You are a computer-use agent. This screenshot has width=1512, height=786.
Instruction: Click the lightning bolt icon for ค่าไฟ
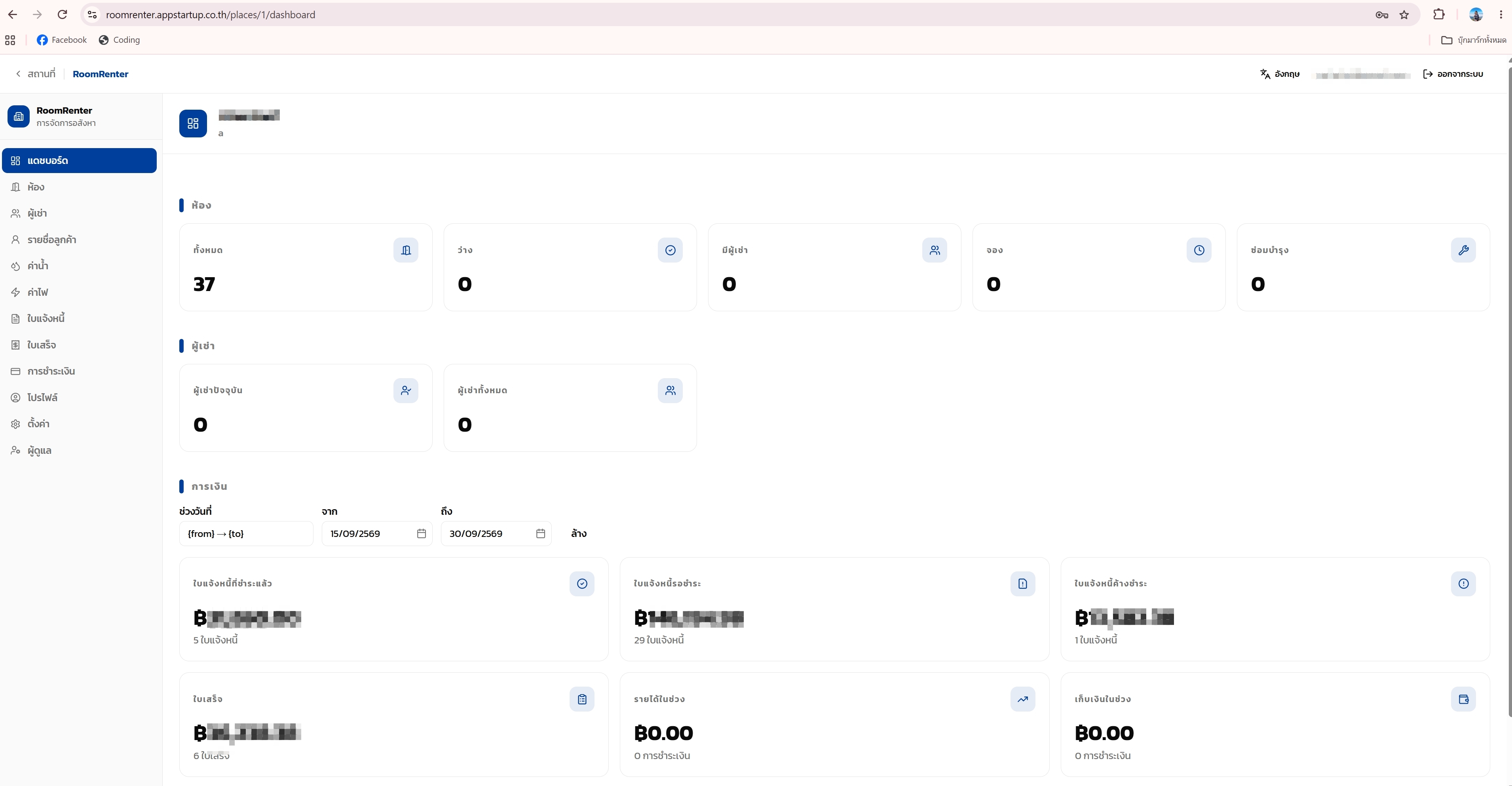pyautogui.click(x=16, y=292)
